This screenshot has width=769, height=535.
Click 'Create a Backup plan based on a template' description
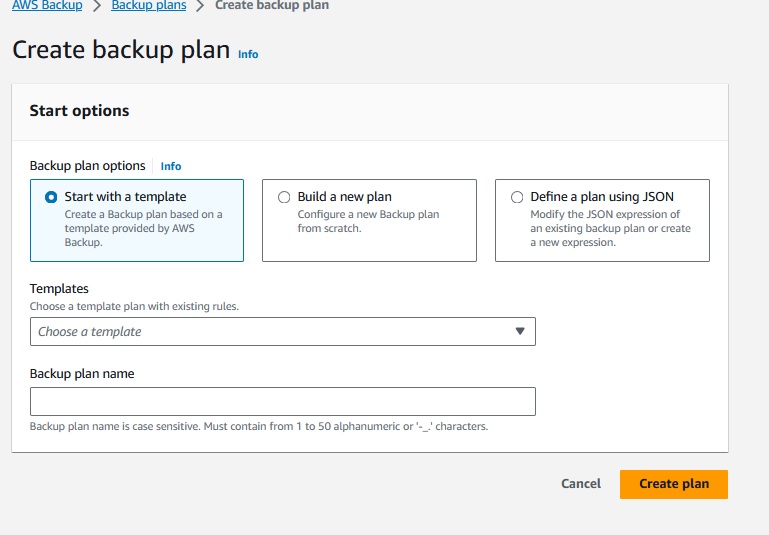(144, 228)
